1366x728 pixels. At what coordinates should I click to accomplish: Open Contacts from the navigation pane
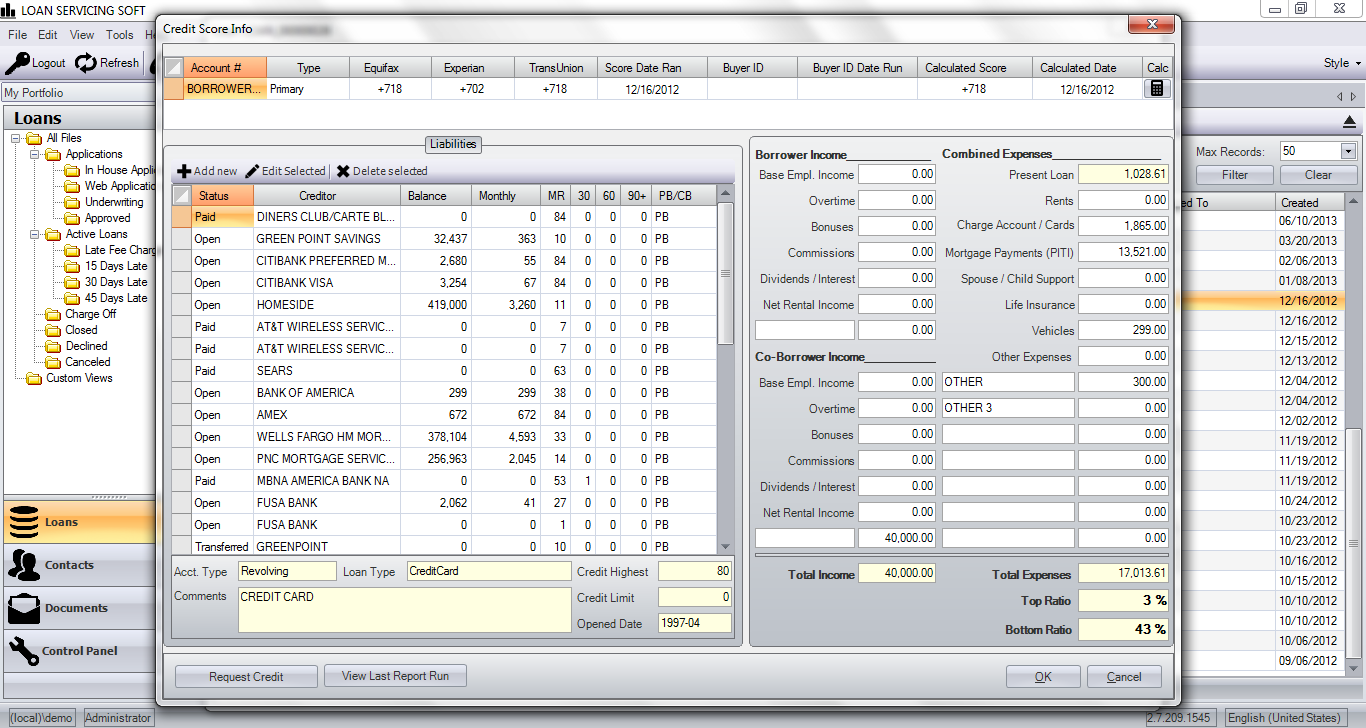click(x=69, y=565)
